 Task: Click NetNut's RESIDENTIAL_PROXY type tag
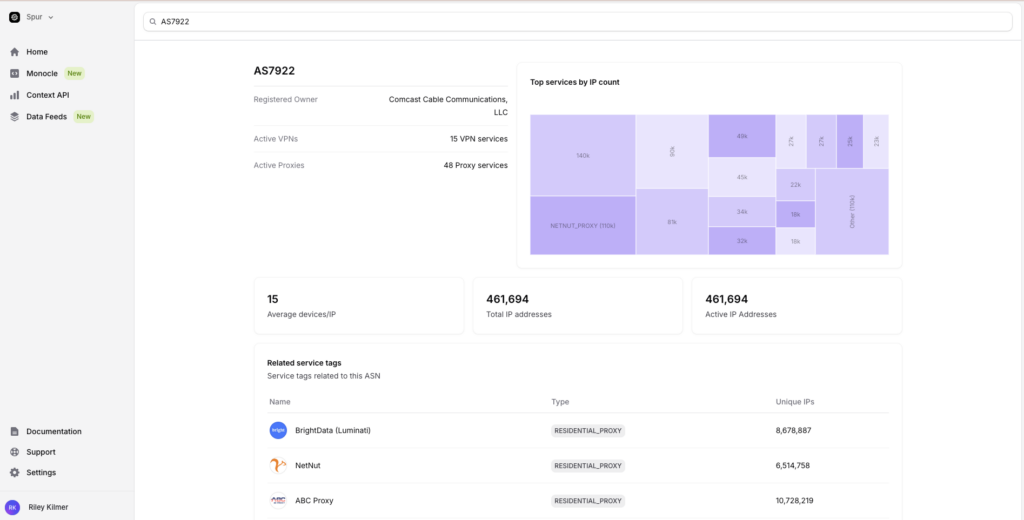588,465
